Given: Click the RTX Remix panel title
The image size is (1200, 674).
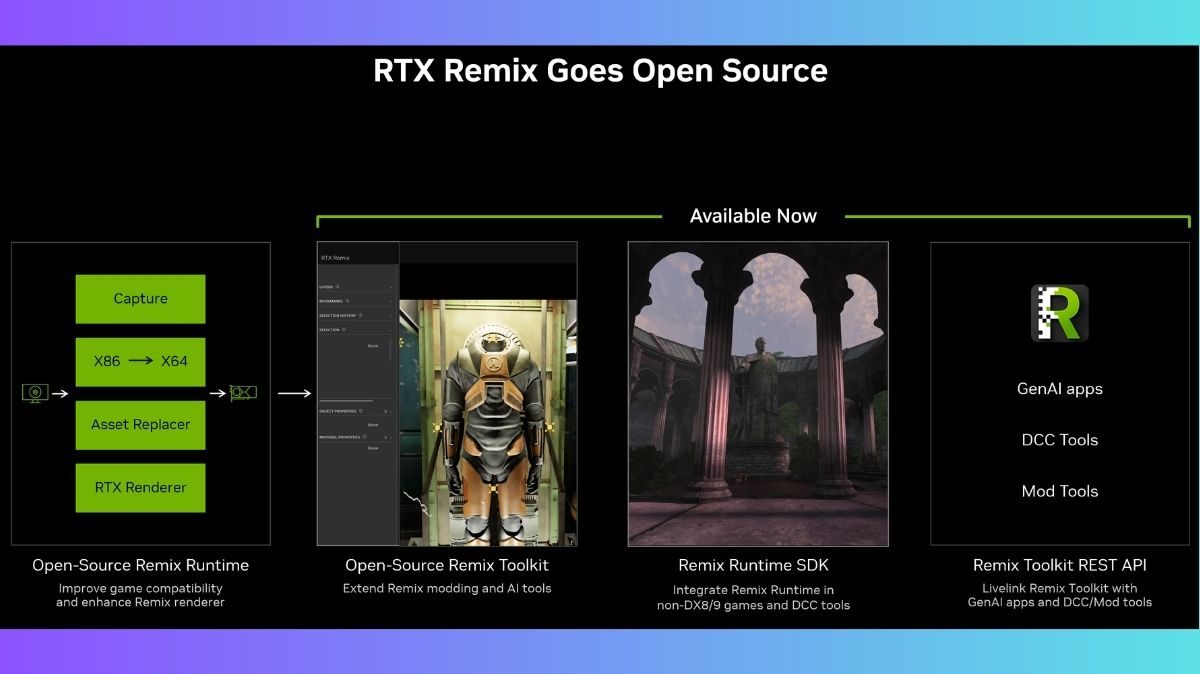Looking at the screenshot, I should click(x=335, y=258).
